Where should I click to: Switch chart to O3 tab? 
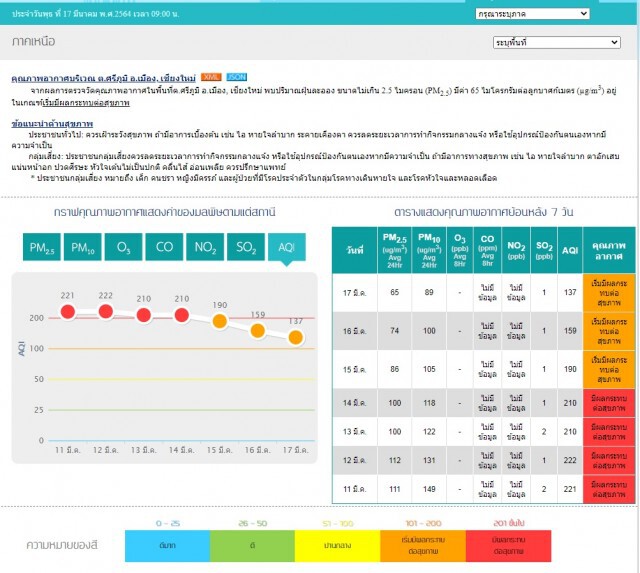click(x=123, y=247)
